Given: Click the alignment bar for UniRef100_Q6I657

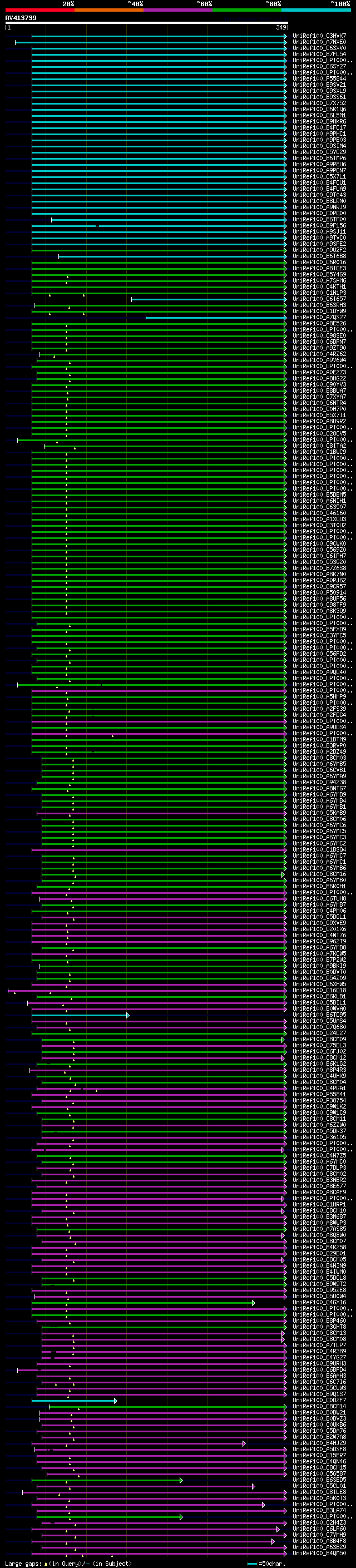Looking at the screenshot, I should tap(209, 299).
